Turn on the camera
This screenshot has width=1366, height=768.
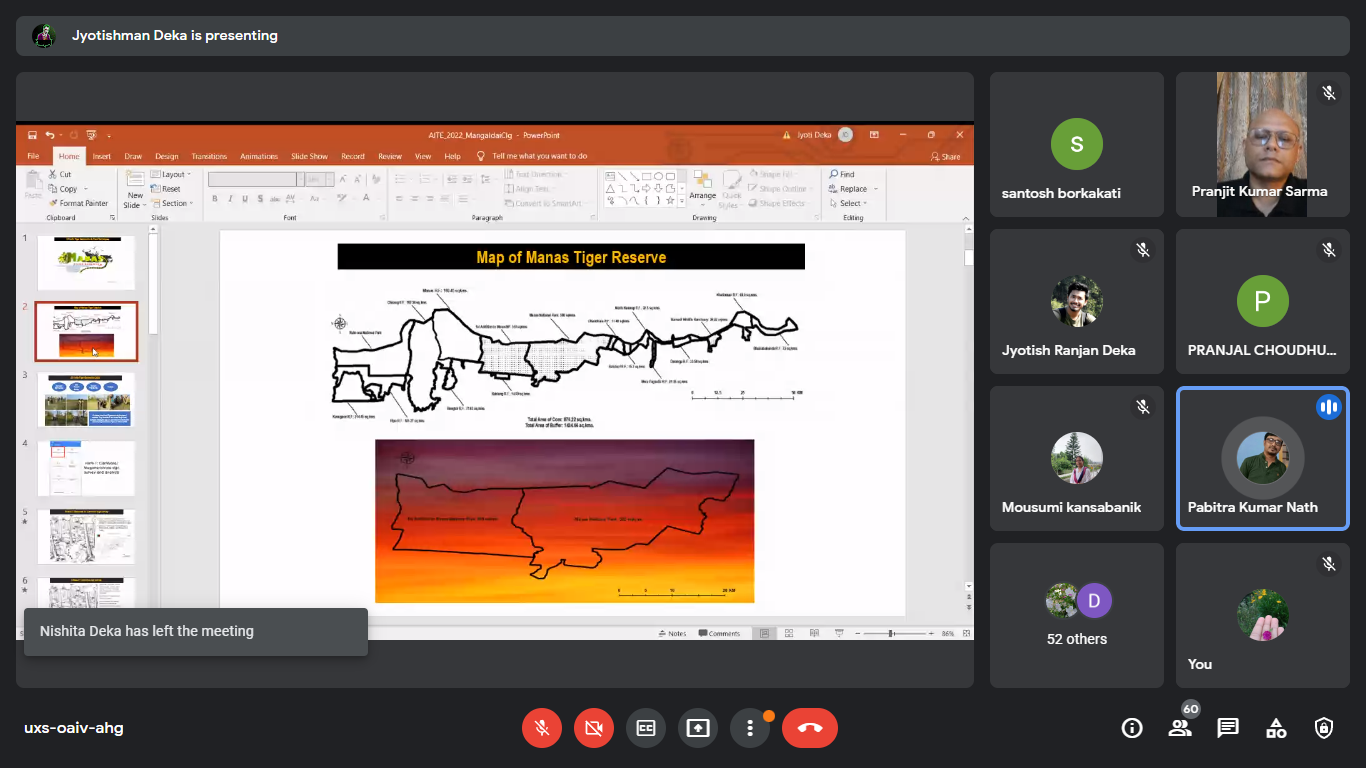pyautogui.click(x=594, y=728)
